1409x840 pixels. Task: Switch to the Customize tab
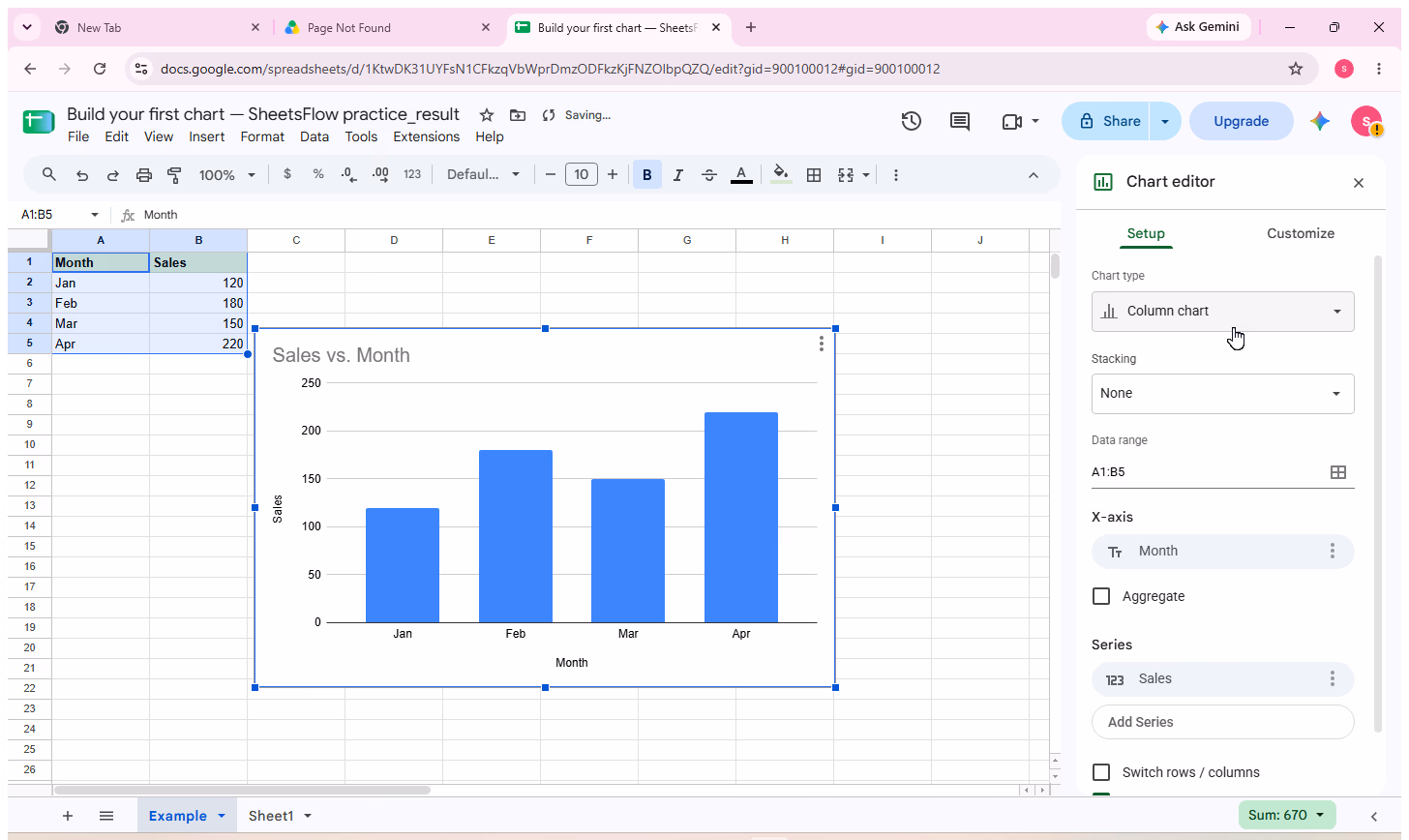1301,233
